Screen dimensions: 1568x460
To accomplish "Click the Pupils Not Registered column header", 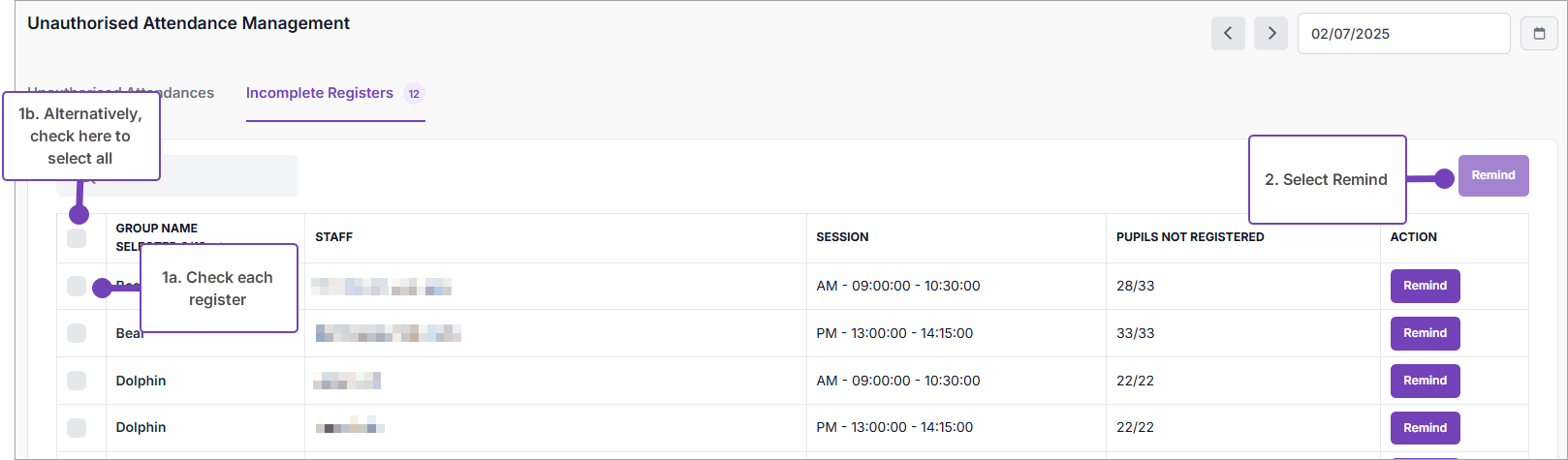I will pyautogui.click(x=1189, y=237).
